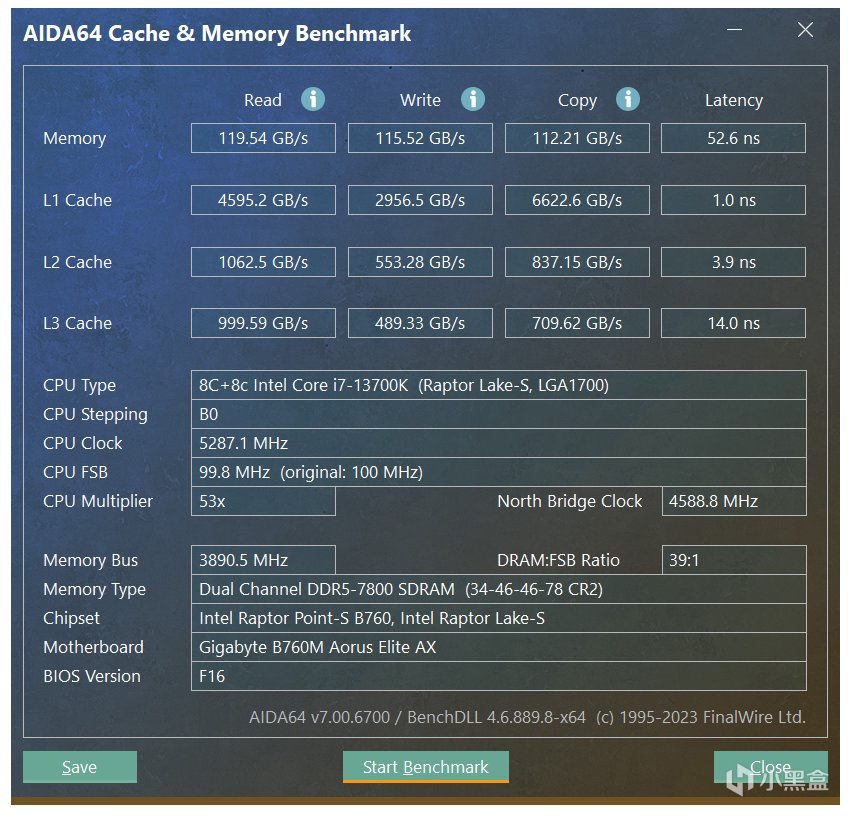Click the Read column header
The width and height of the screenshot is (853, 816).
pos(263,100)
